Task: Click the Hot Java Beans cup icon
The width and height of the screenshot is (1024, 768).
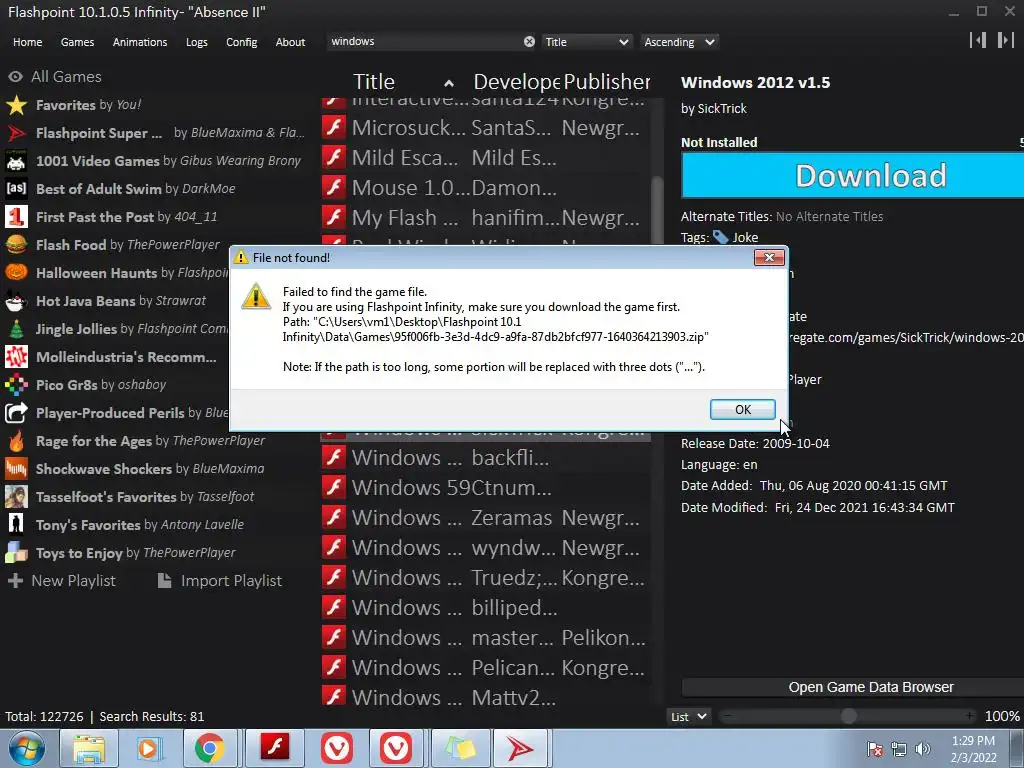Action: point(16,301)
